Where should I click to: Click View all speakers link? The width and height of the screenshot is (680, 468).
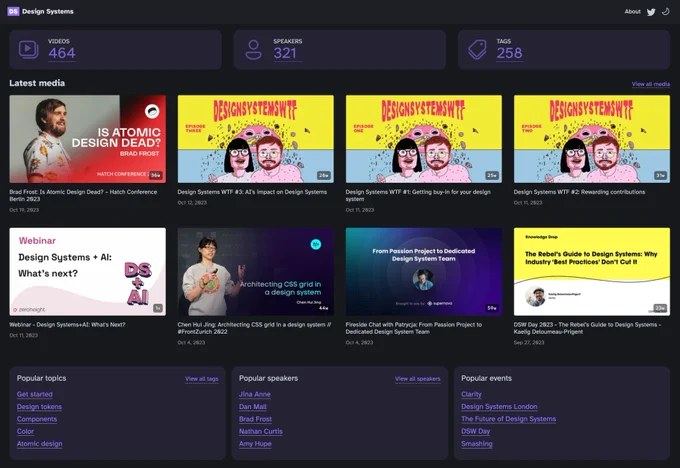[x=418, y=379]
